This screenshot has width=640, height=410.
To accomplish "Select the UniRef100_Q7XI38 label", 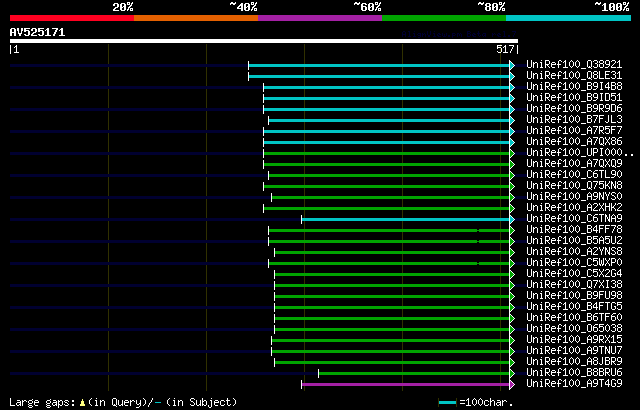I will tap(574, 285).
